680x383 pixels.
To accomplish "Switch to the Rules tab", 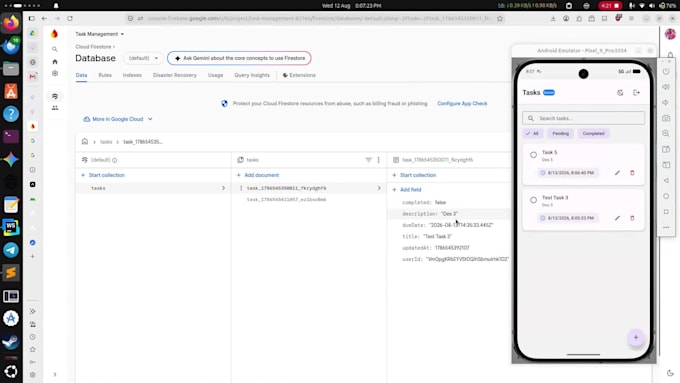I will click(105, 75).
